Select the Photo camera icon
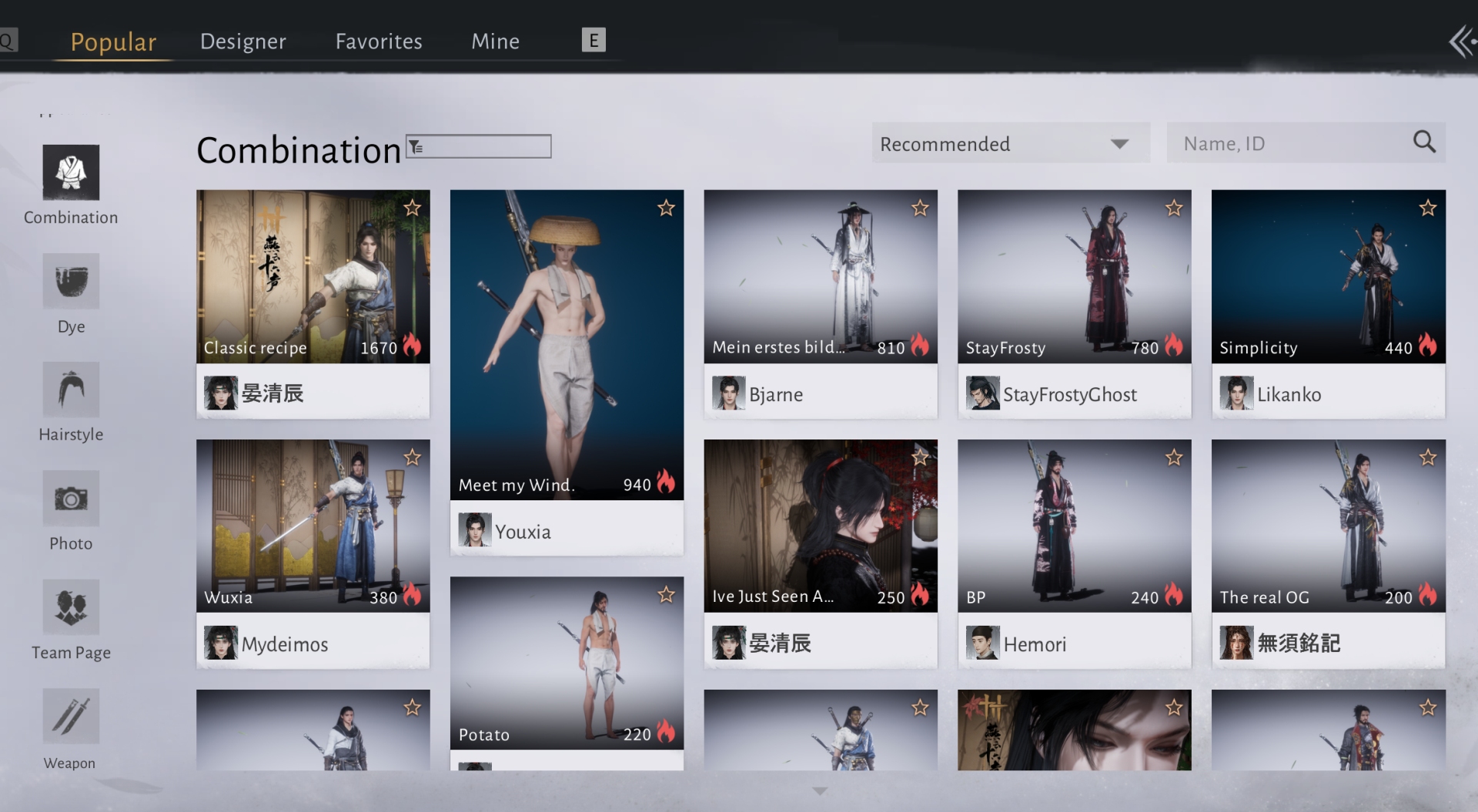Image resolution: width=1478 pixels, height=812 pixels. pyautogui.click(x=71, y=499)
